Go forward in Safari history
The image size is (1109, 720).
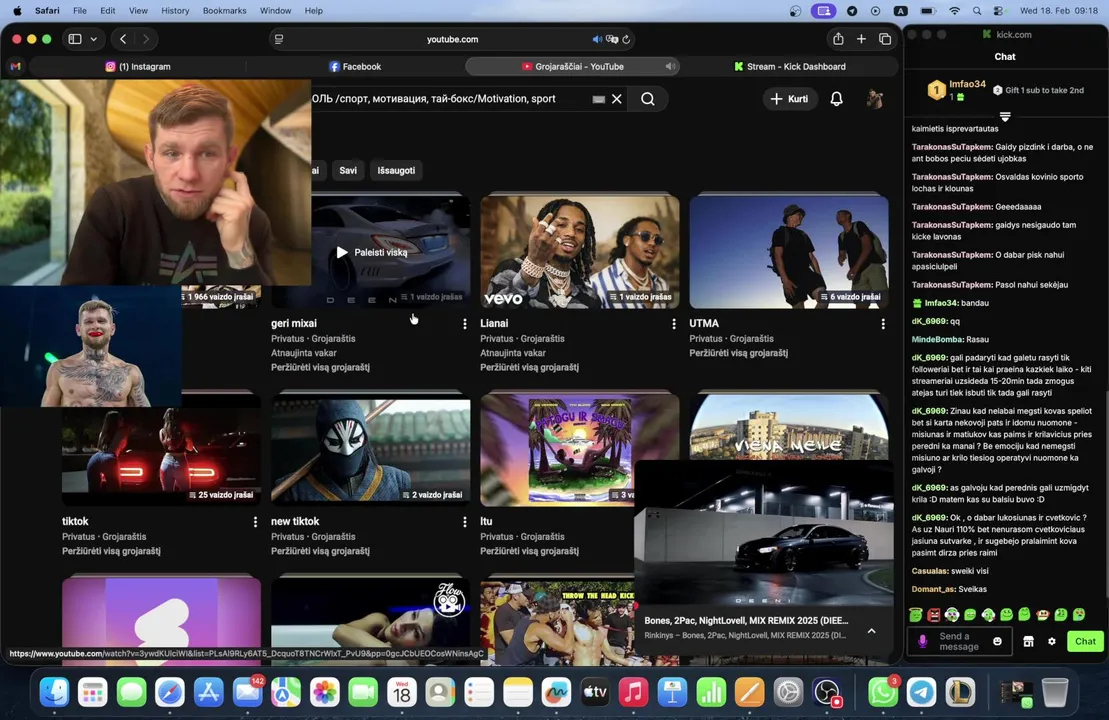[x=146, y=39]
